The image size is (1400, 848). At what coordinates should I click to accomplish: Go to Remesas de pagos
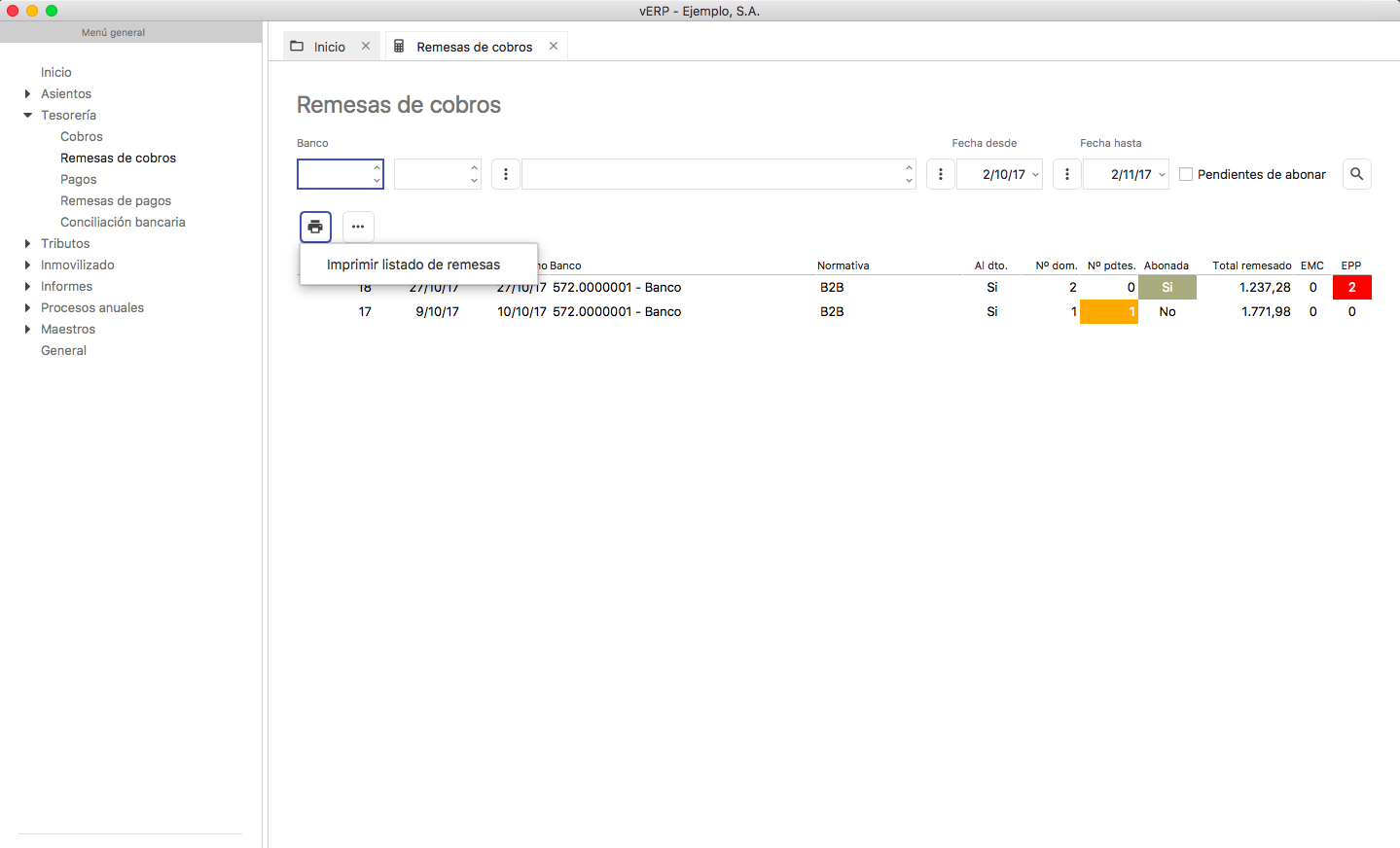(x=116, y=201)
